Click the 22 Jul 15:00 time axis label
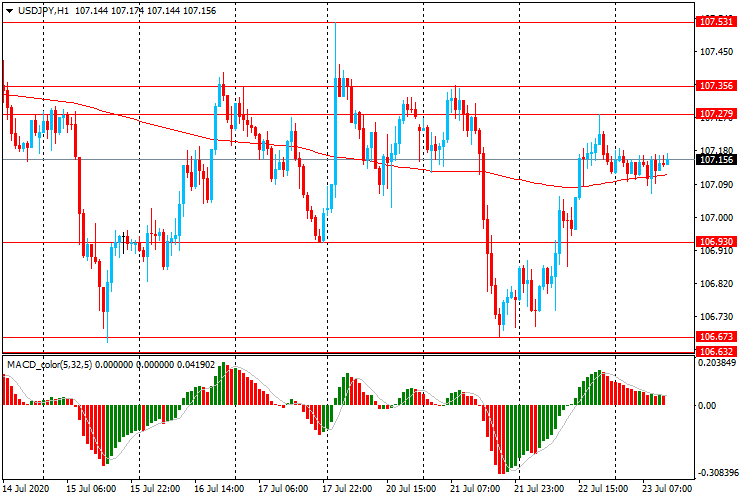740x500 pixels. (x=603, y=488)
